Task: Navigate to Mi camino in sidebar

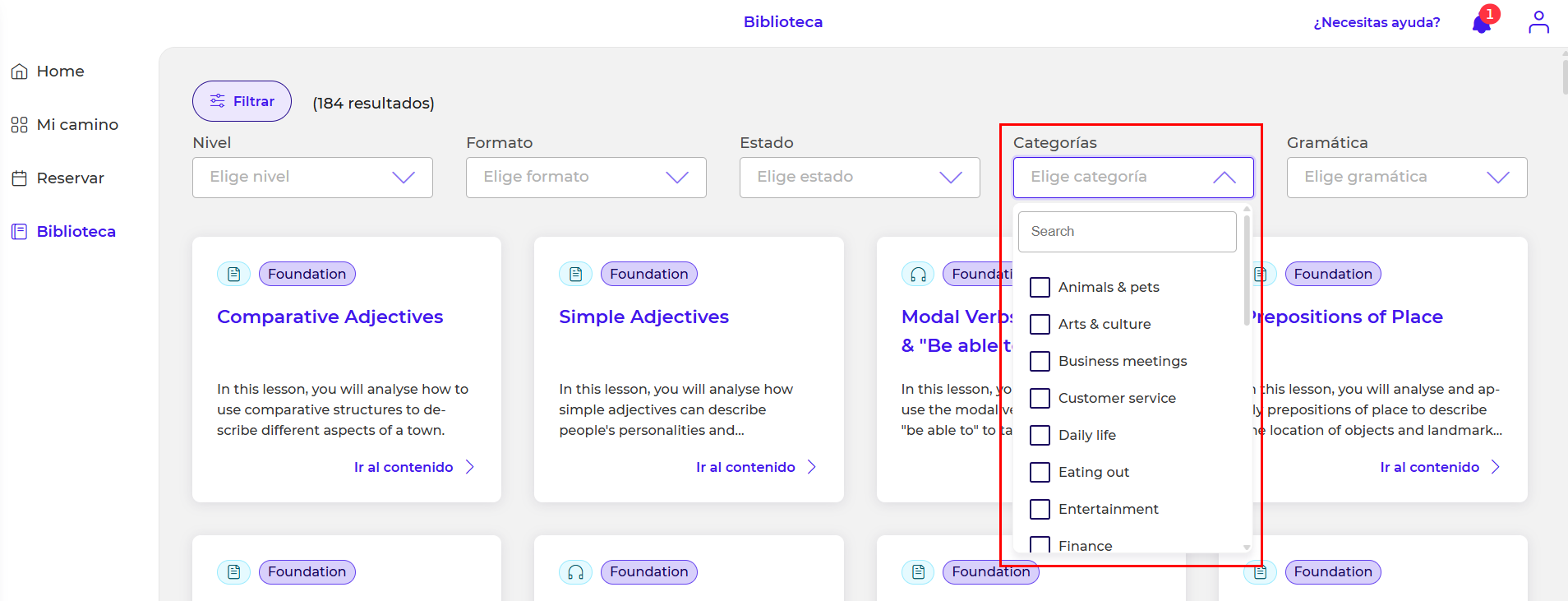Action: tap(77, 125)
